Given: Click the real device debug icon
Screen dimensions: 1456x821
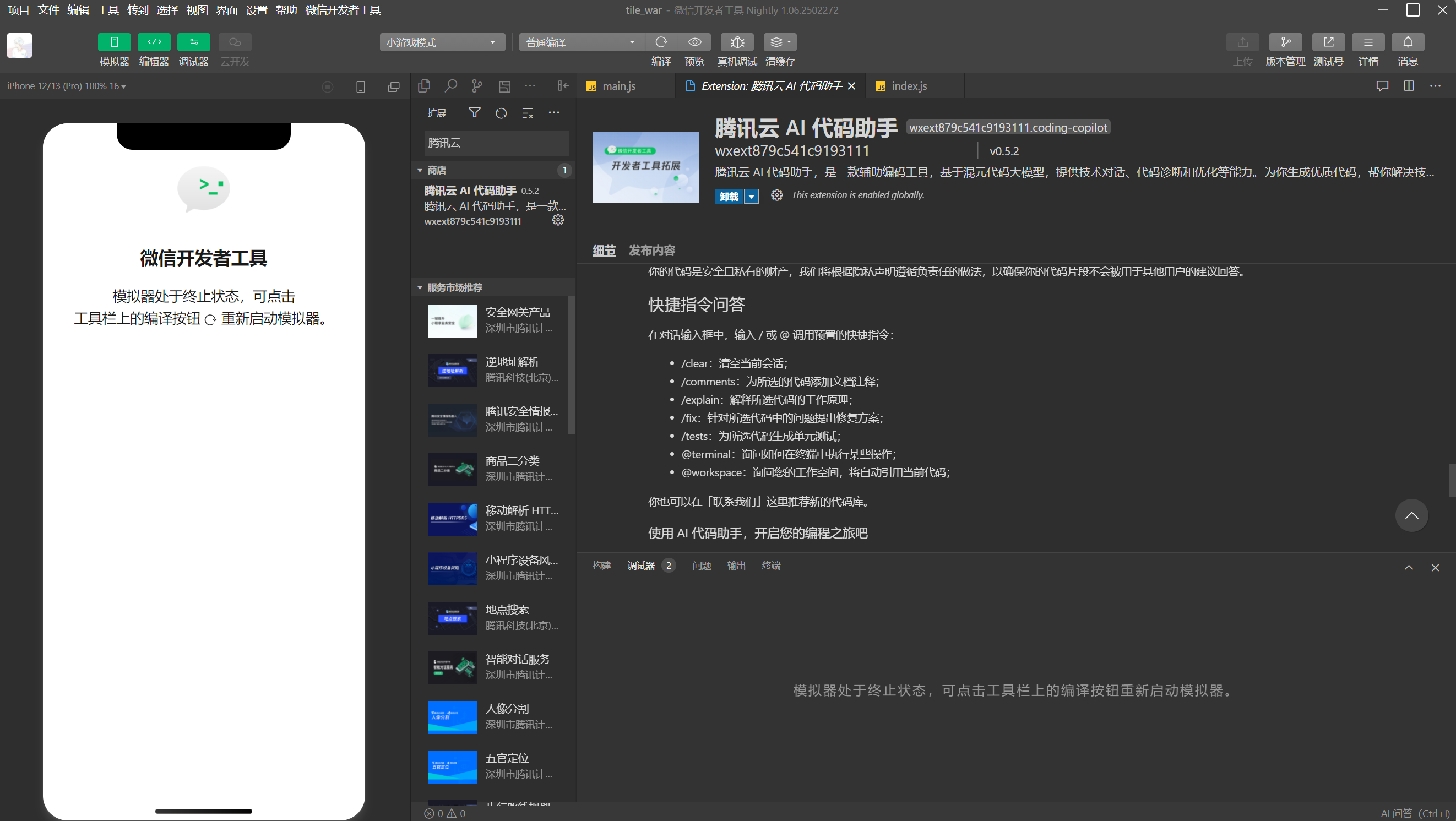Looking at the screenshot, I should [x=737, y=42].
